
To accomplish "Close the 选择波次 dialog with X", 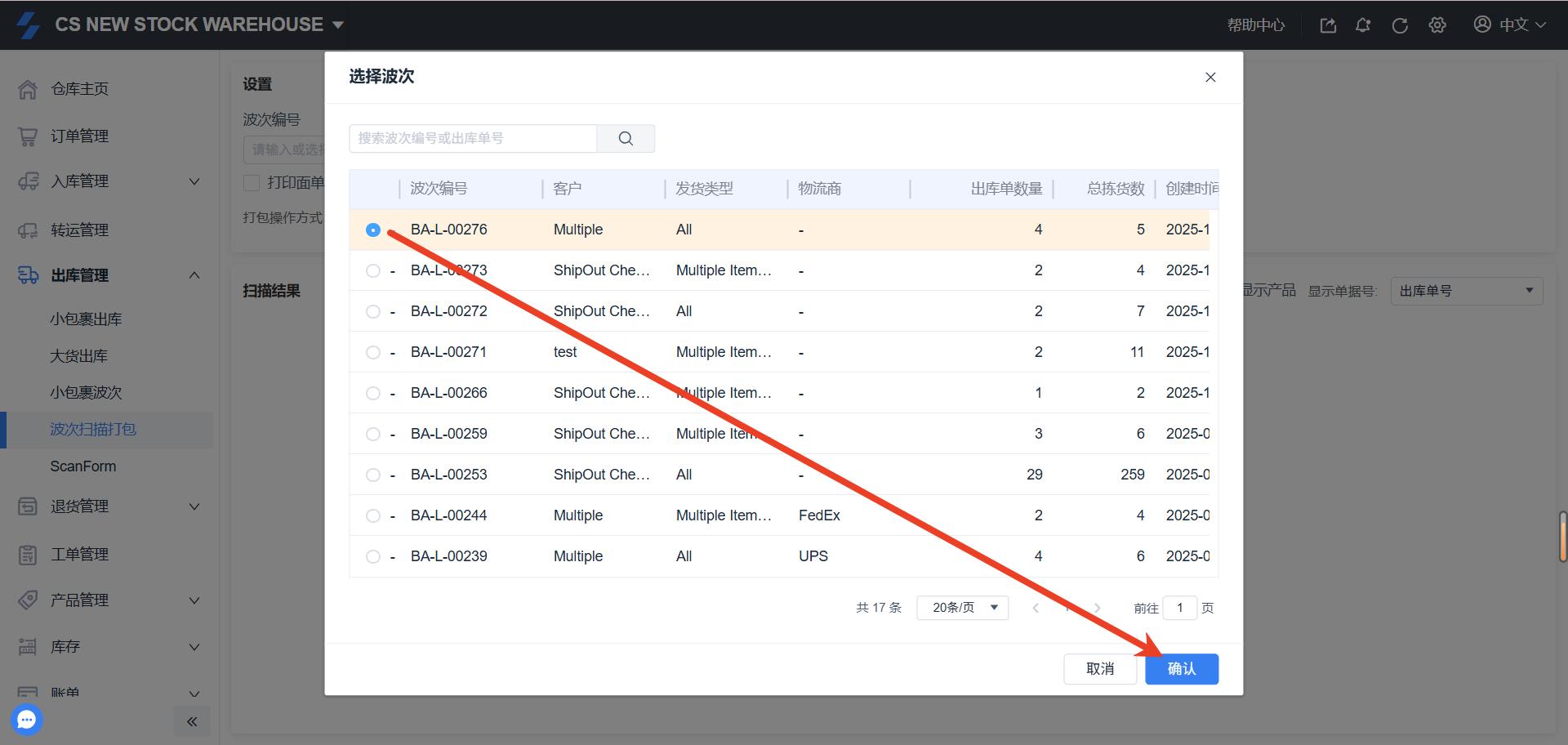I will pos(1210,78).
